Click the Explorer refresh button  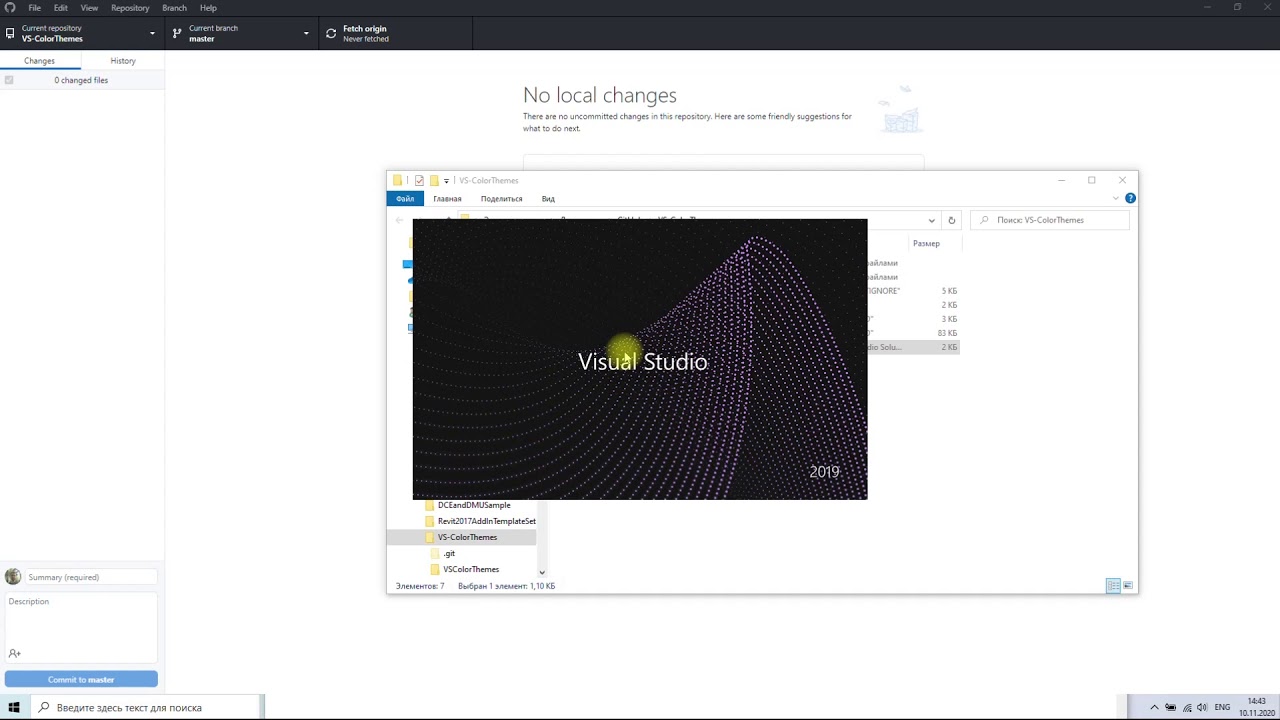(x=952, y=220)
